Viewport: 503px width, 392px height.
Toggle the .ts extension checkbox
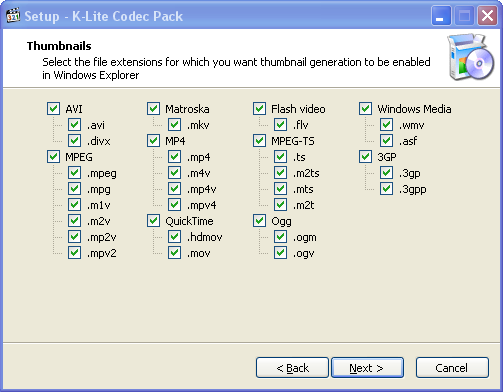point(280,157)
